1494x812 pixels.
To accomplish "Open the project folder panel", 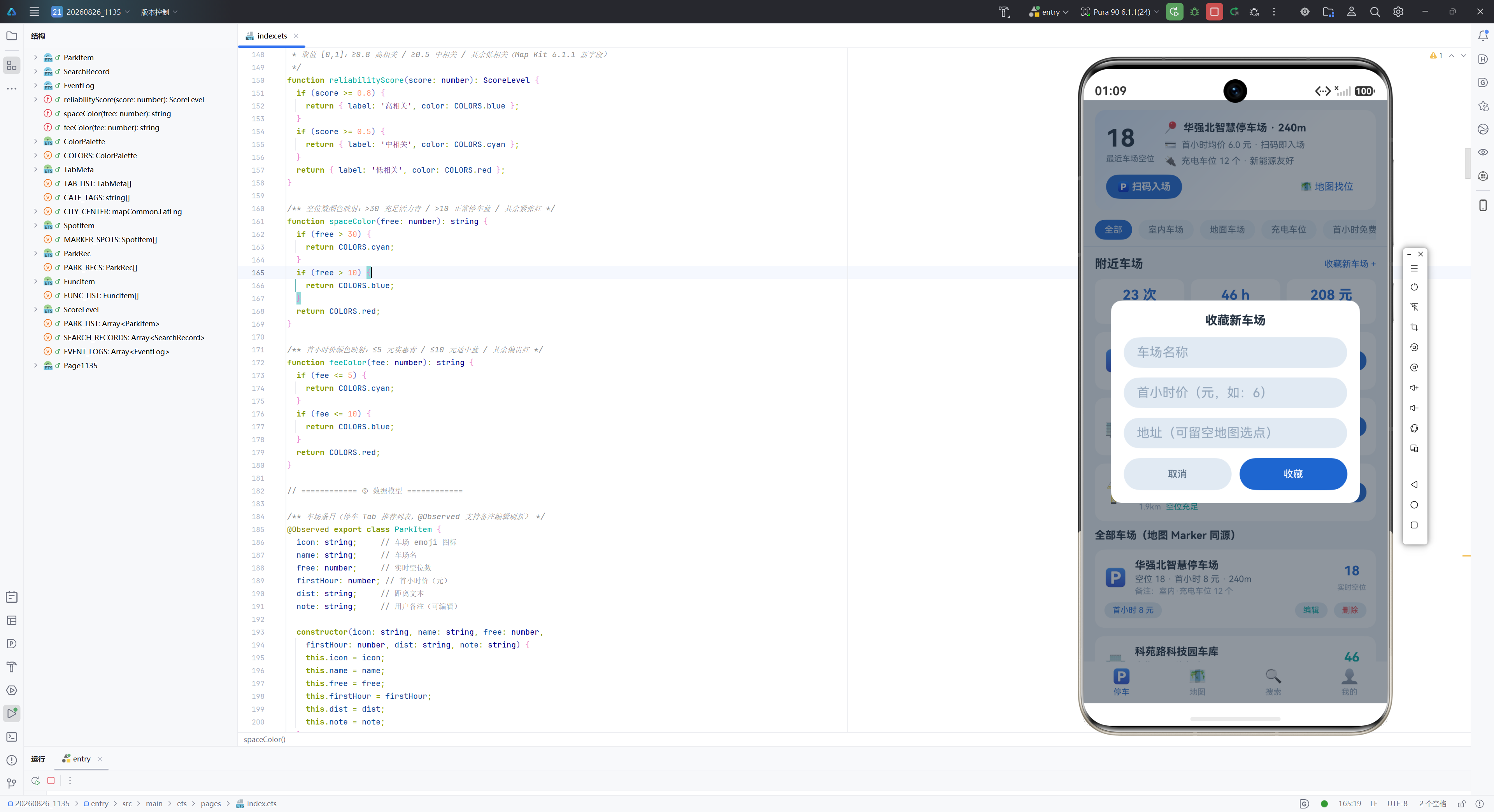I will (x=12, y=36).
